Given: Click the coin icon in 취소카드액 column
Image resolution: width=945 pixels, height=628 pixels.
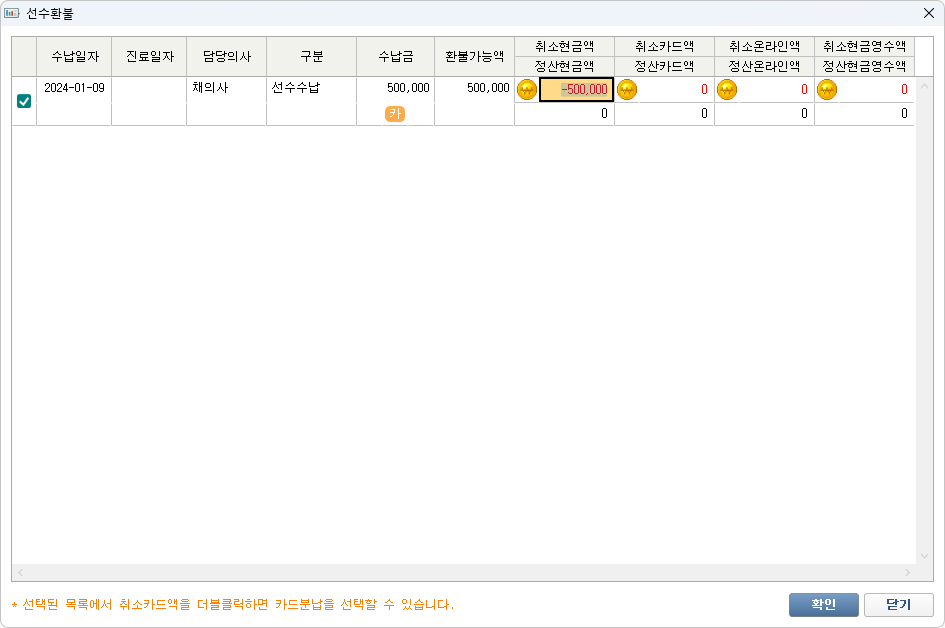Looking at the screenshot, I should click(x=627, y=89).
